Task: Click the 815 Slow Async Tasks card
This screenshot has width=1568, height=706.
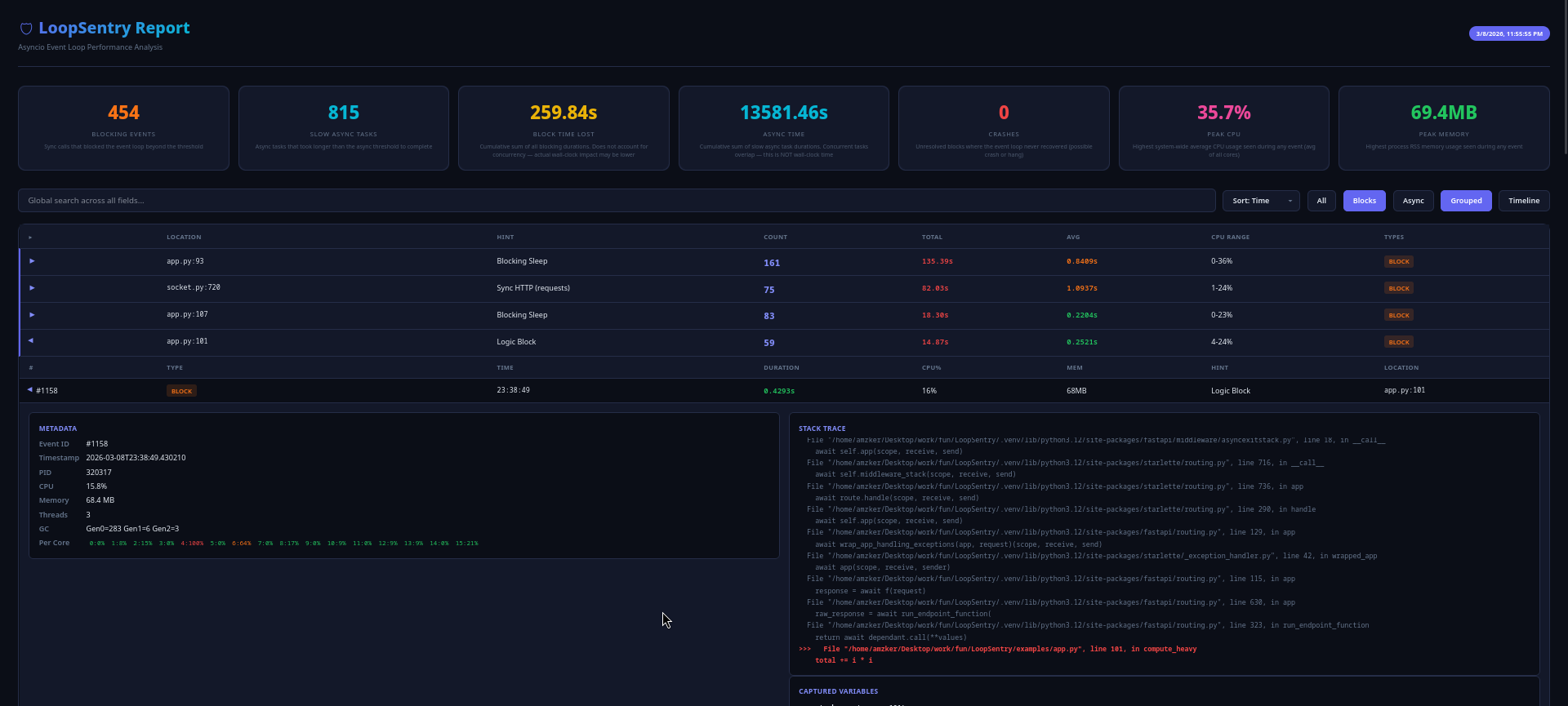Action: [344, 128]
